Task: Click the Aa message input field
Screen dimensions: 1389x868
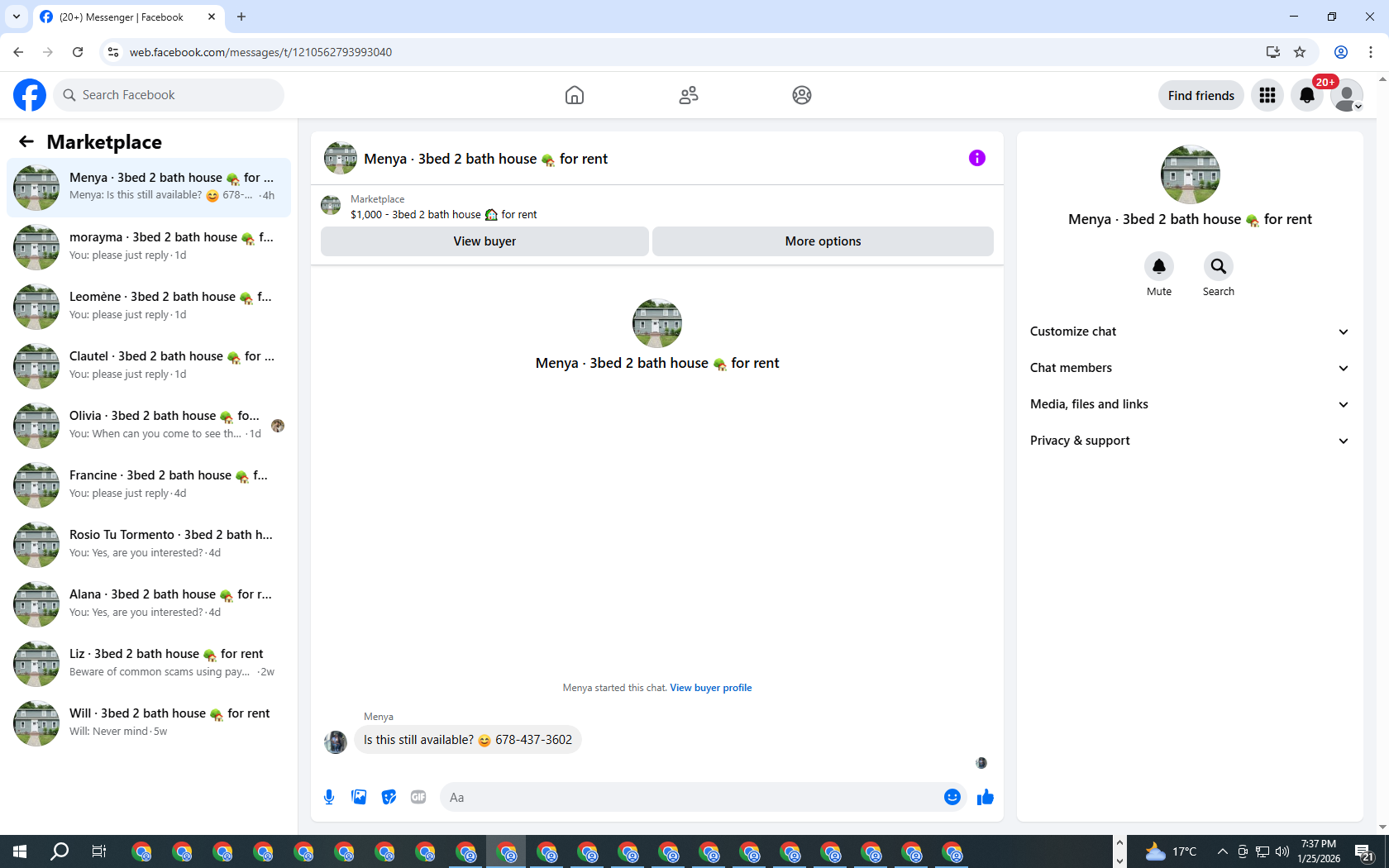Action: click(691, 797)
